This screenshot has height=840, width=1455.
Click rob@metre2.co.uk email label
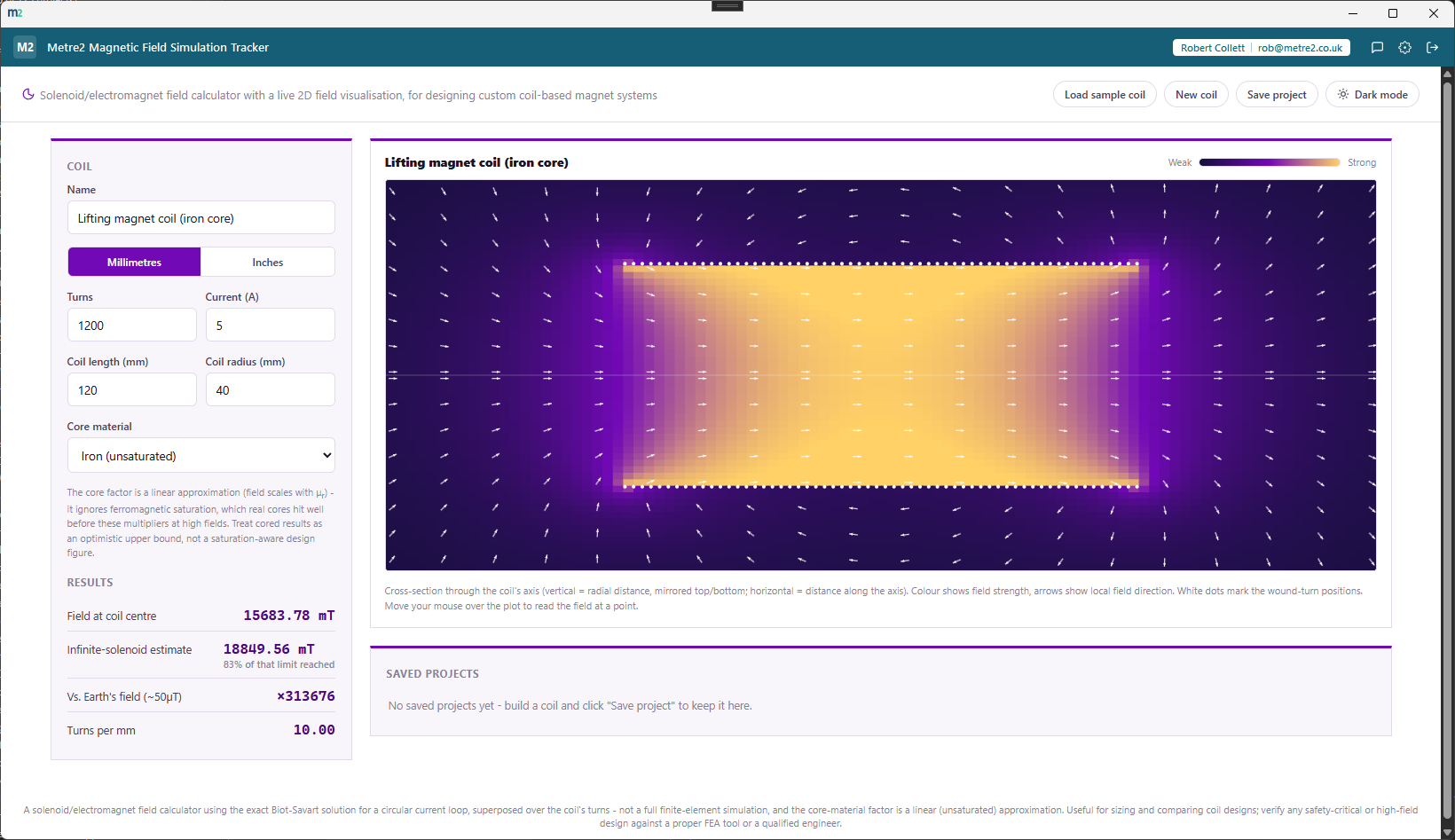pyautogui.click(x=1300, y=48)
